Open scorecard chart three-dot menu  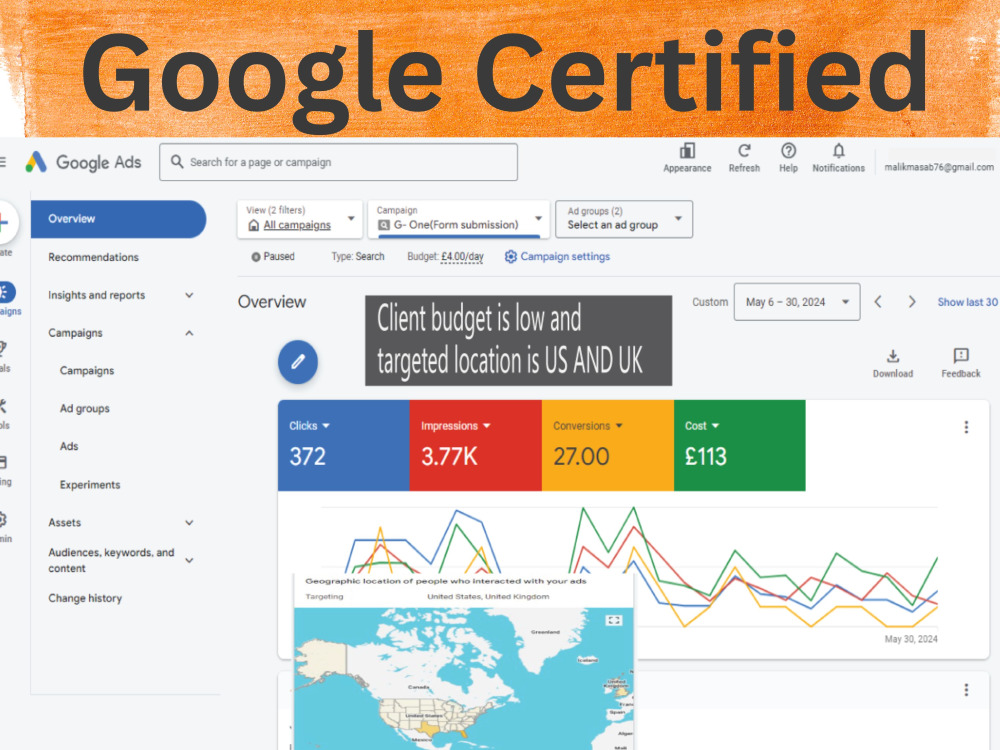point(966,427)
